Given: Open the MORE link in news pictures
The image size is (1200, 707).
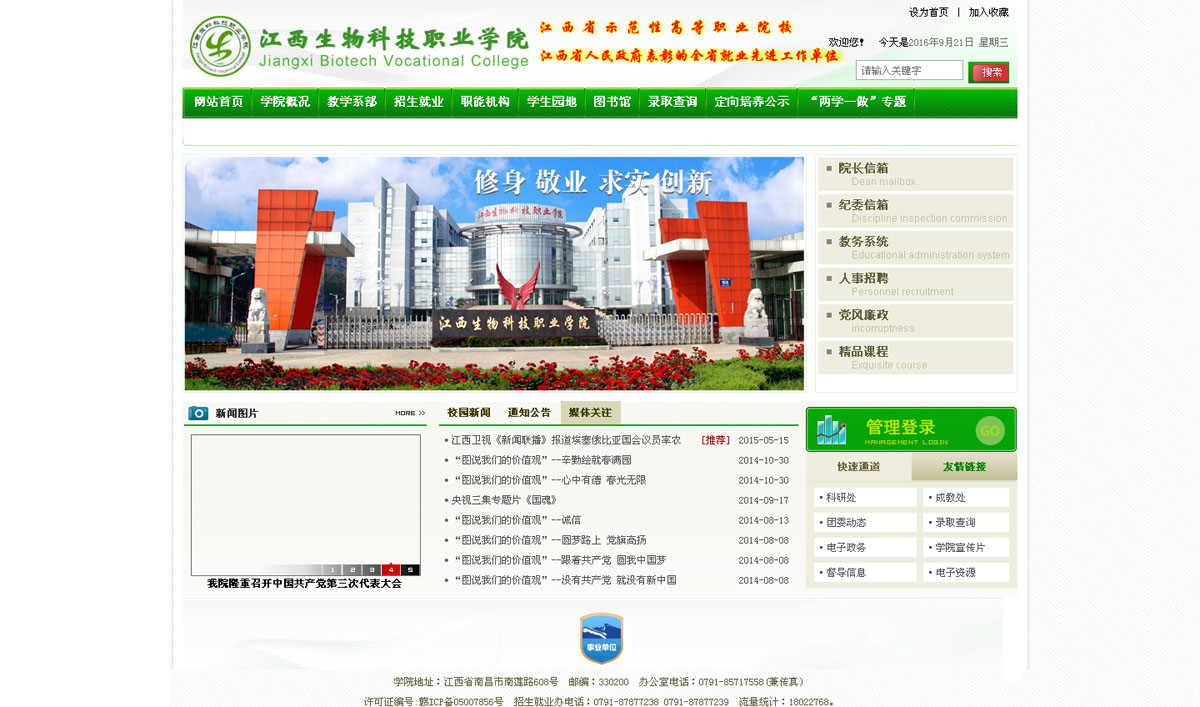Looking at the screenshot, I should click(410, 413).
